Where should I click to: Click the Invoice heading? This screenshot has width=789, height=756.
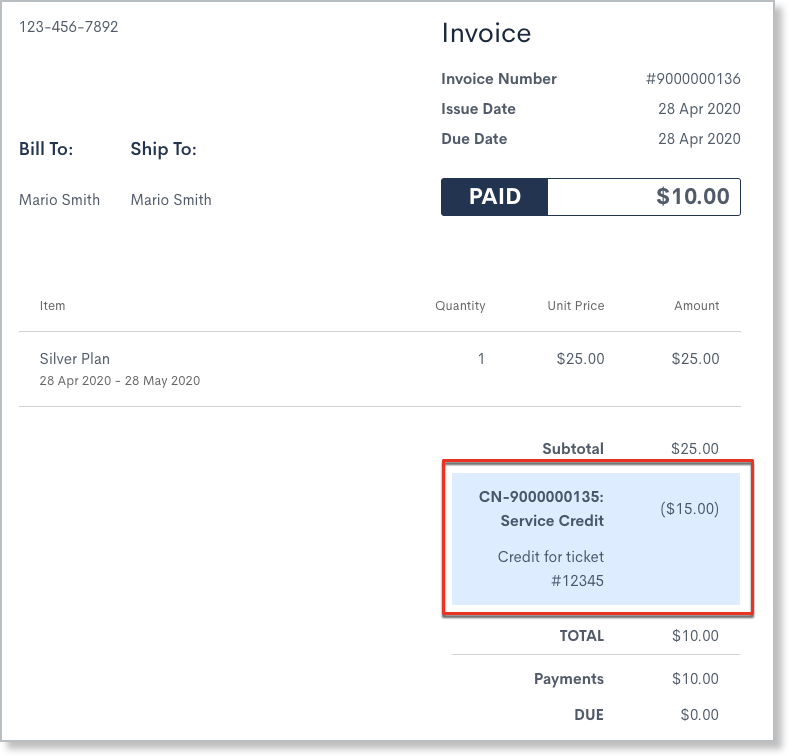(x=486, y=33)
